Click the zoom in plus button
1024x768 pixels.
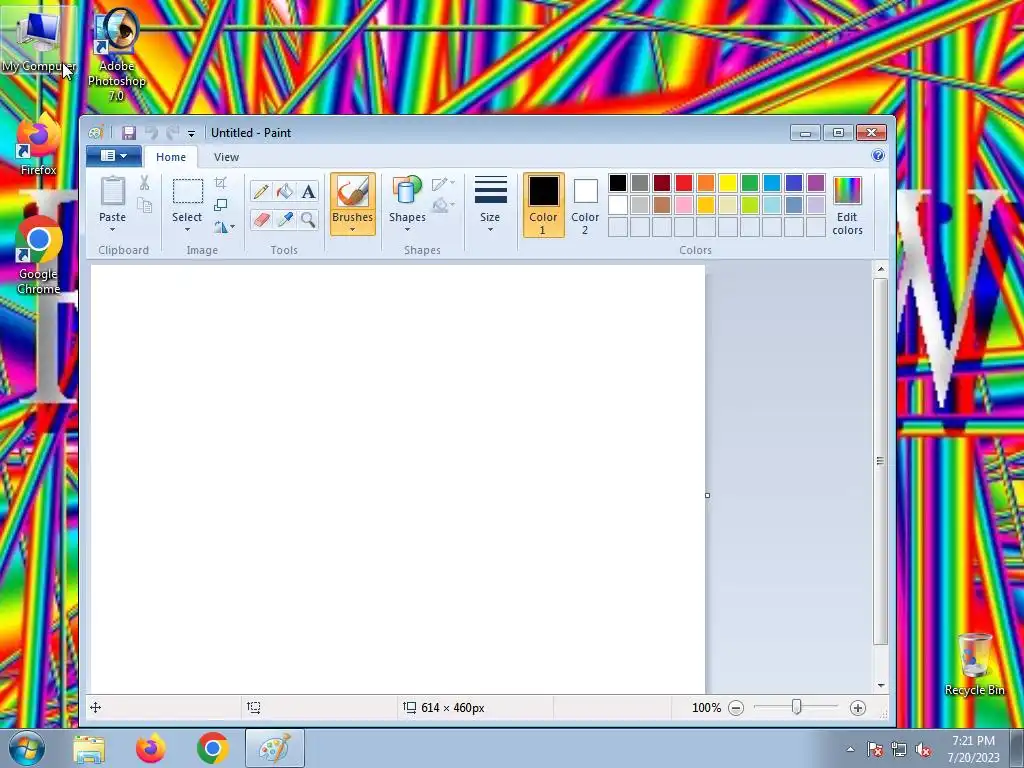tap(857, 708)
